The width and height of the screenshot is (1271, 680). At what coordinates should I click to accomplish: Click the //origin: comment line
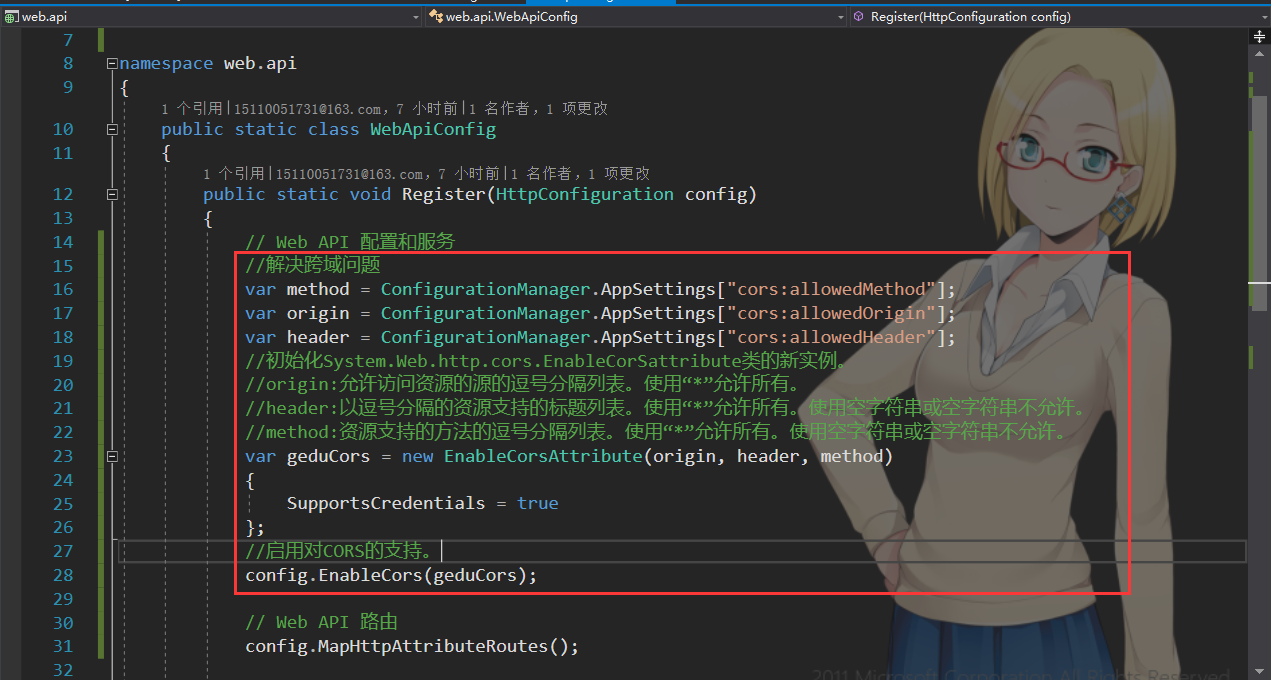[x=523, y=384]
